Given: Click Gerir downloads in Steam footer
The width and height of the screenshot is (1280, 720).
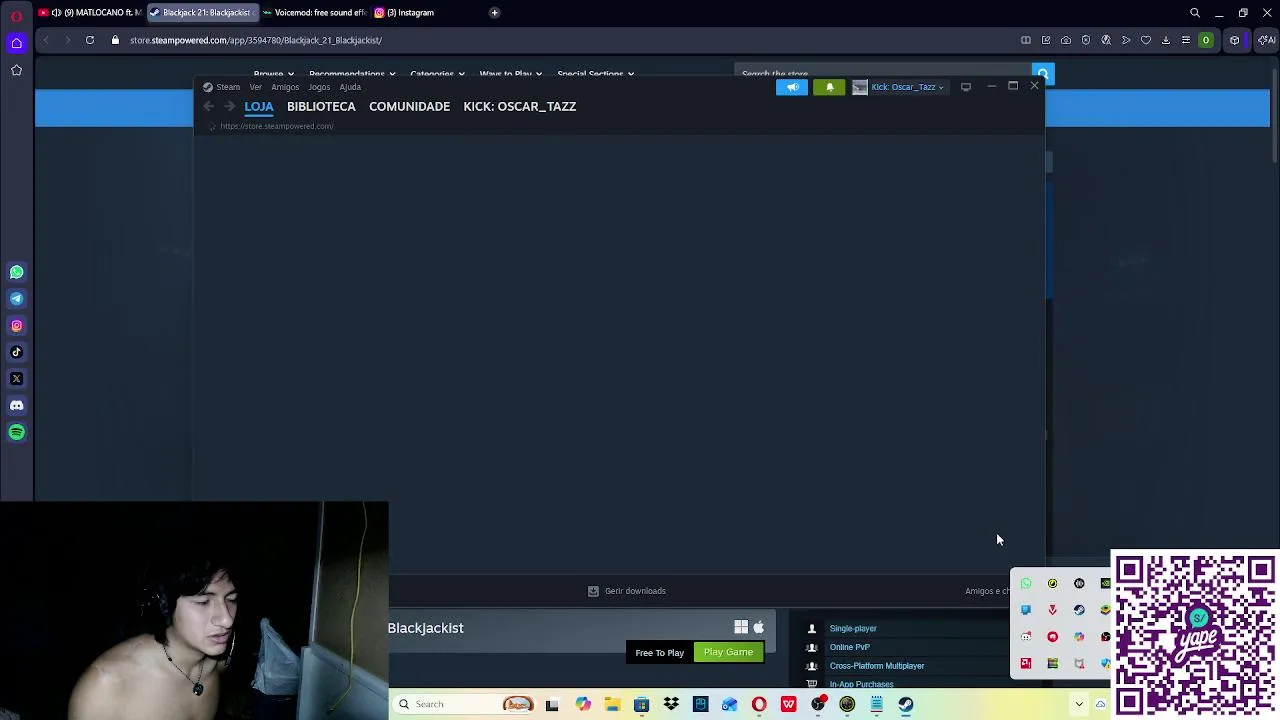Looking at the screenshot, I should [x=627, y=591].
